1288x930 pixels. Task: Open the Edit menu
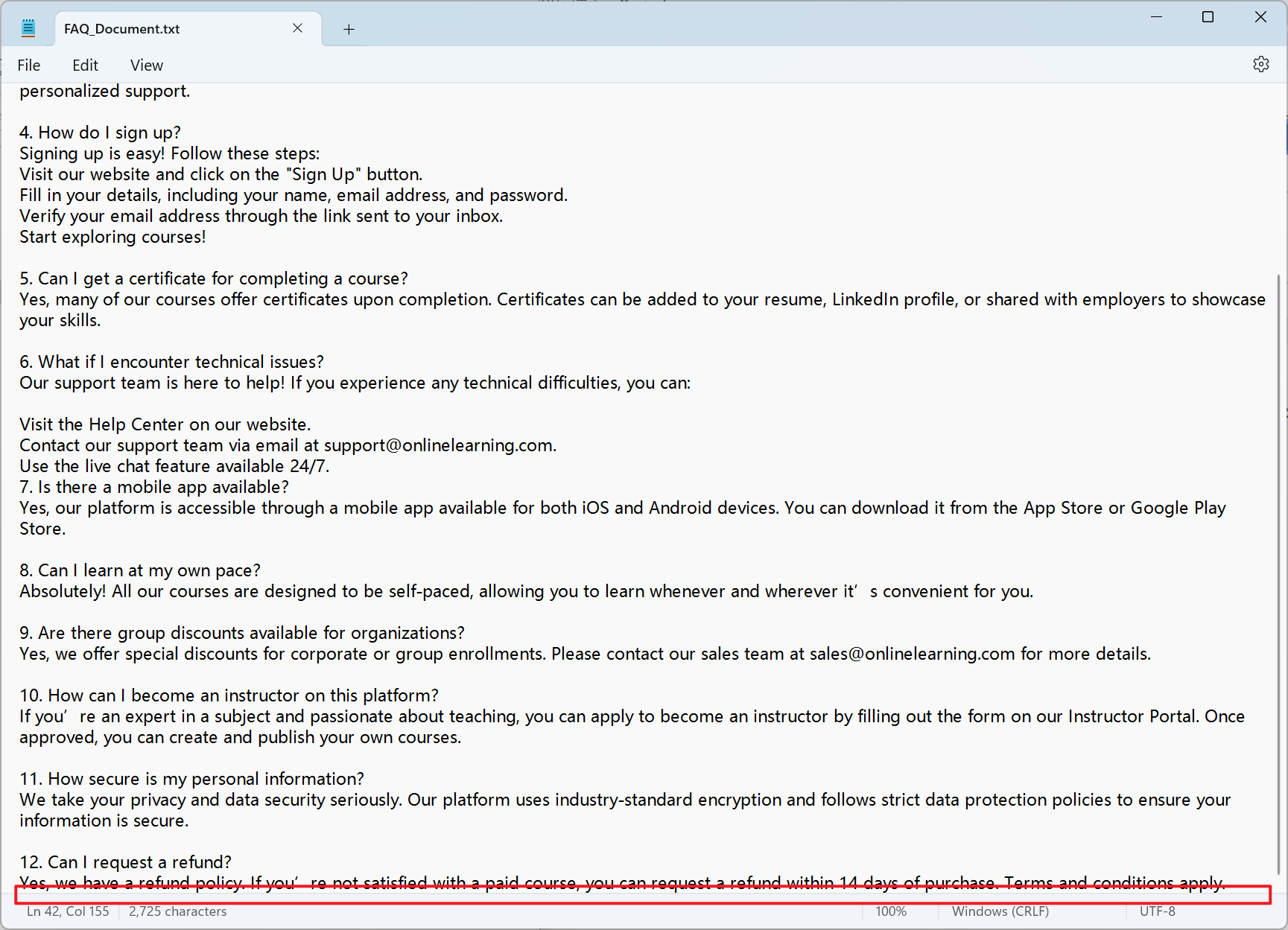85,66
